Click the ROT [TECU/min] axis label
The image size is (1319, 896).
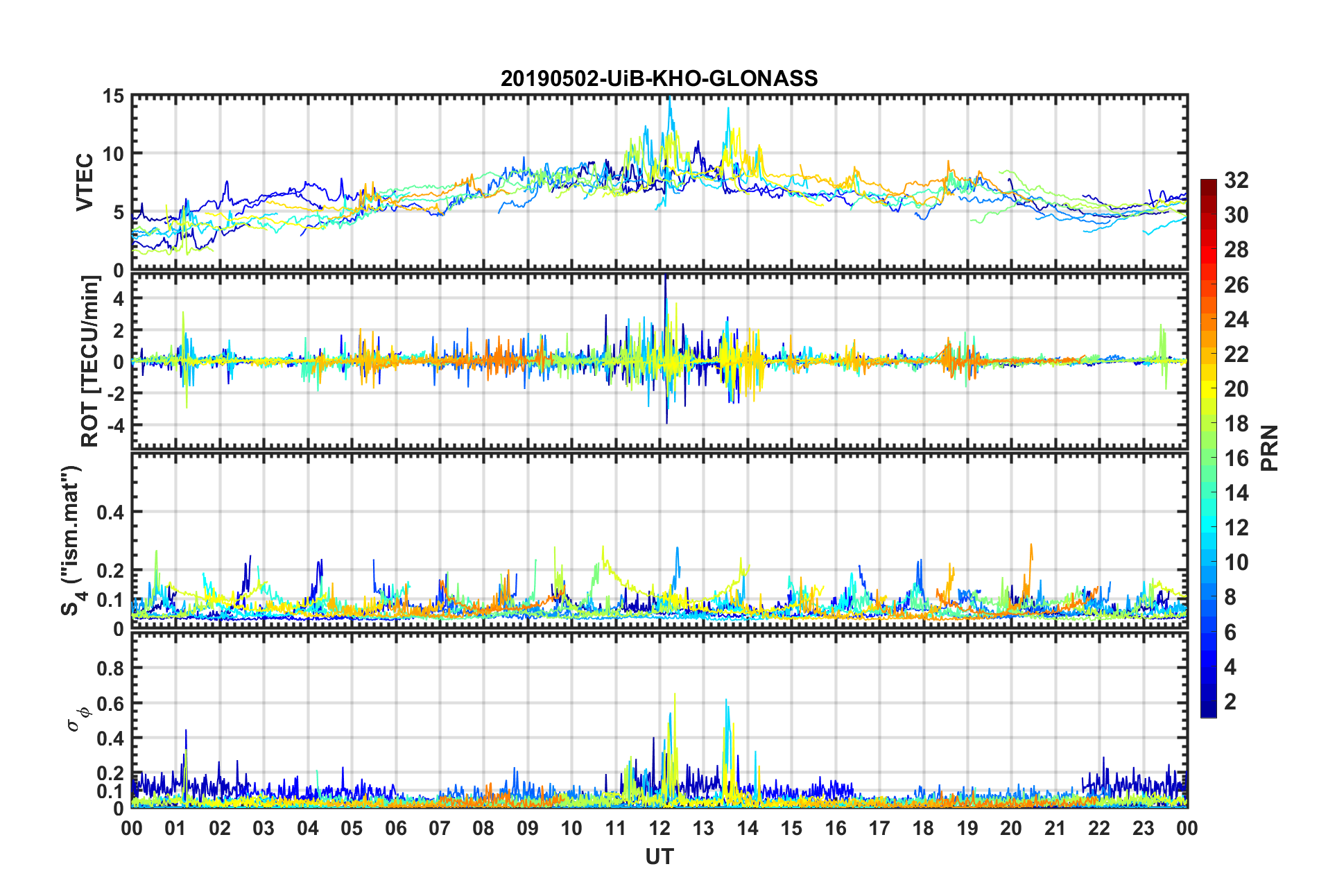[91, 361]
